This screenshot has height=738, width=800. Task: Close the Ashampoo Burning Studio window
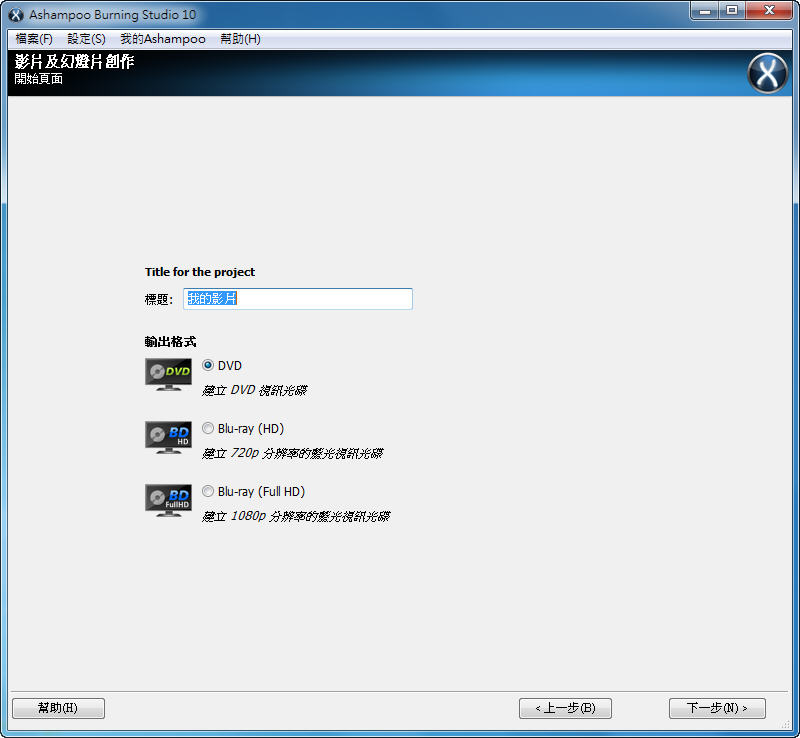[x=769, y=11]
